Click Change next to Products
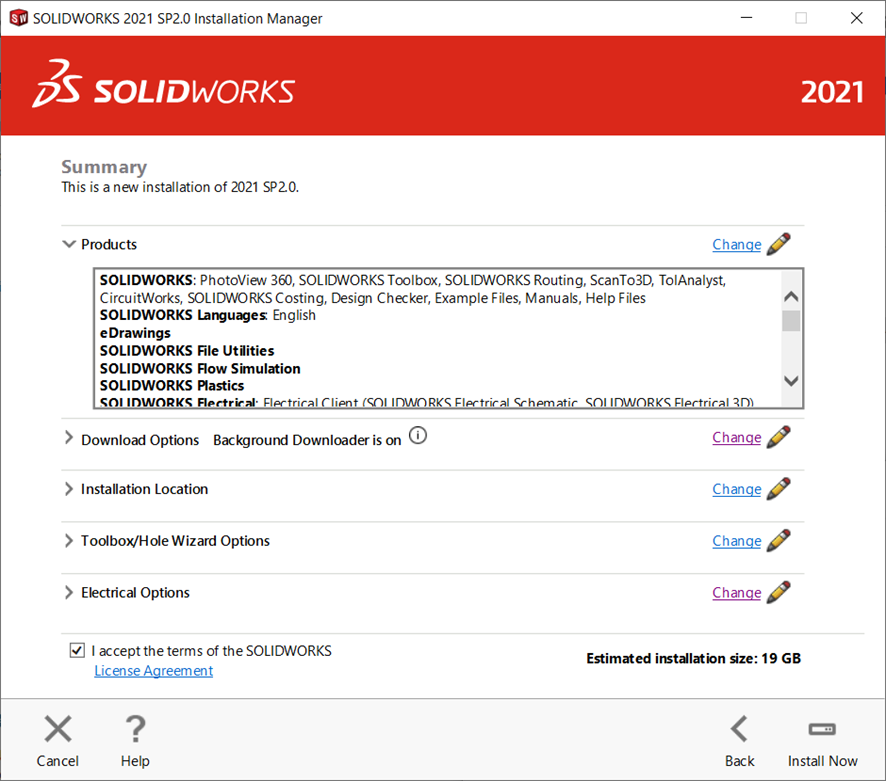Image resolution: width=886 pixels, height=781 pixels. 737,244
